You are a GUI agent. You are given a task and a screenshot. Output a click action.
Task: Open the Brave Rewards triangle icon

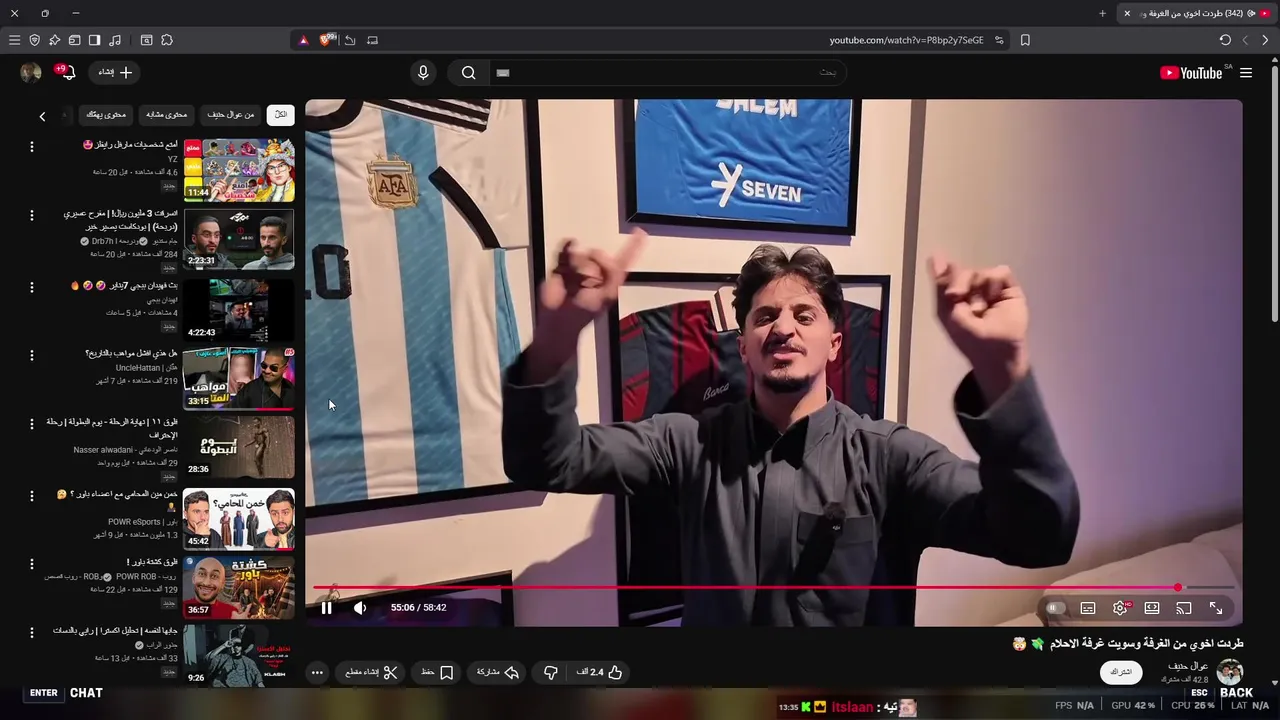[304, 40]
